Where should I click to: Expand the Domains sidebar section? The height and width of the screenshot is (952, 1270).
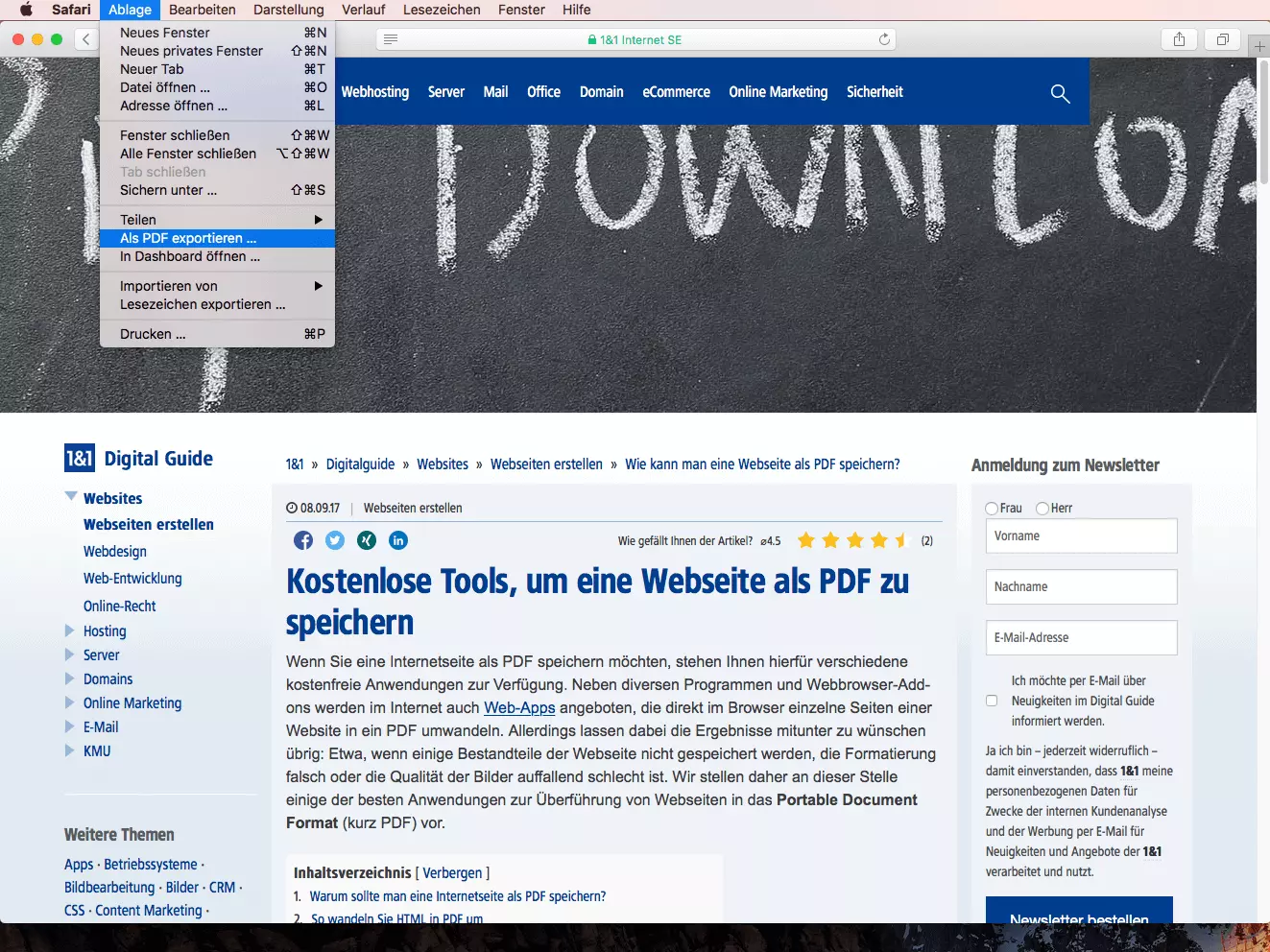pyautogui.click(x=69, y=678)
